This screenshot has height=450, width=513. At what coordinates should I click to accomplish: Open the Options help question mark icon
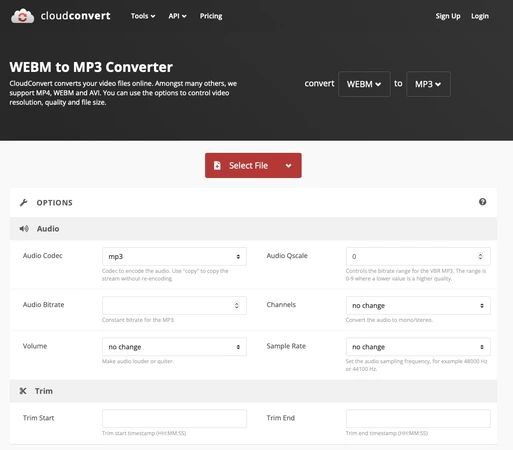[x=482, y=202]
